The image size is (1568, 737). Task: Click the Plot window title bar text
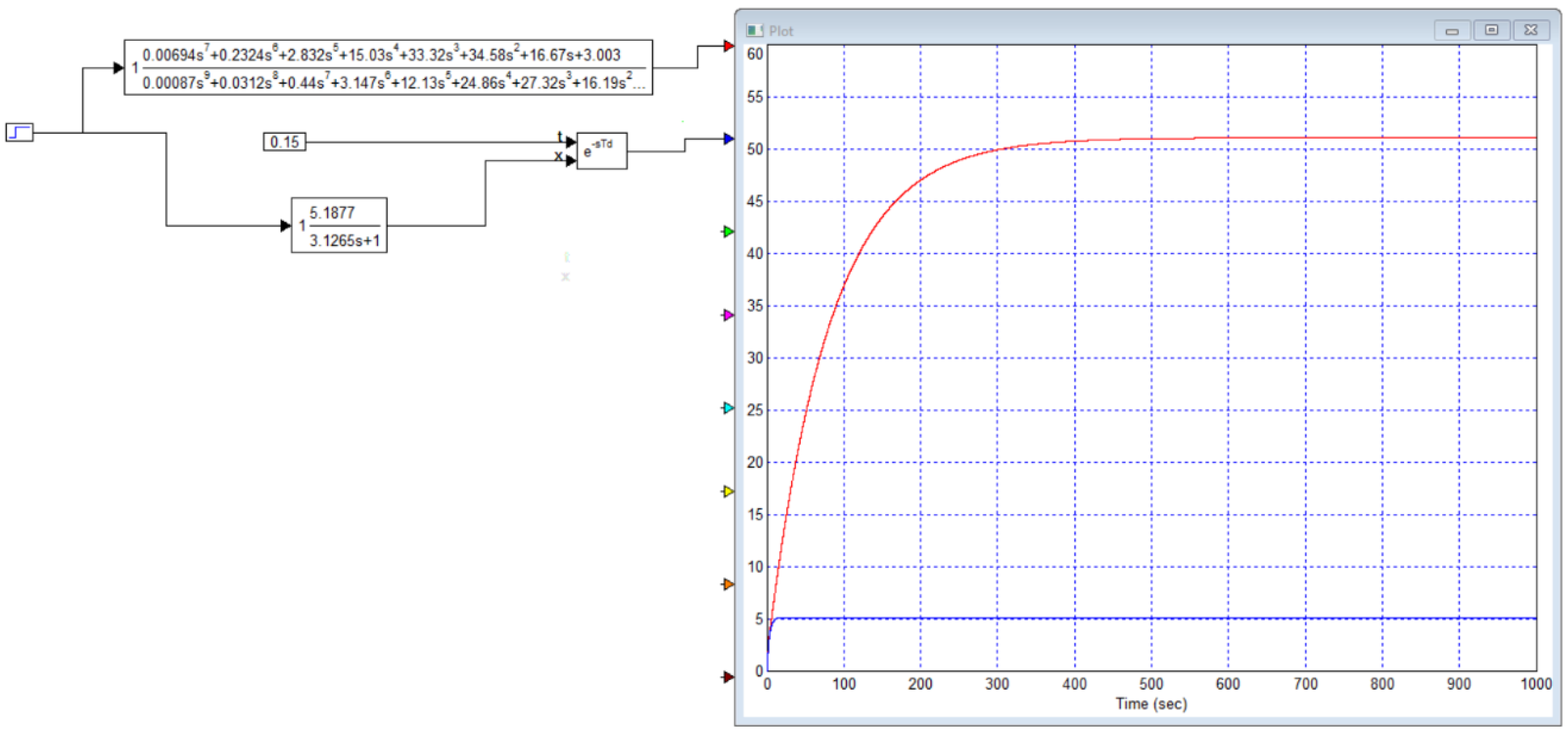(781, 31)
